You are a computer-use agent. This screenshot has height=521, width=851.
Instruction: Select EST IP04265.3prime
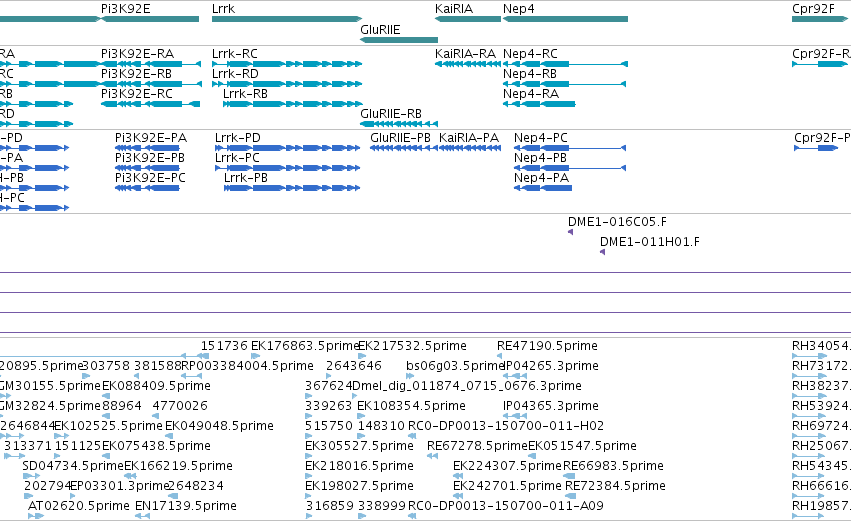pyautogui.click(x=551, y=366)
